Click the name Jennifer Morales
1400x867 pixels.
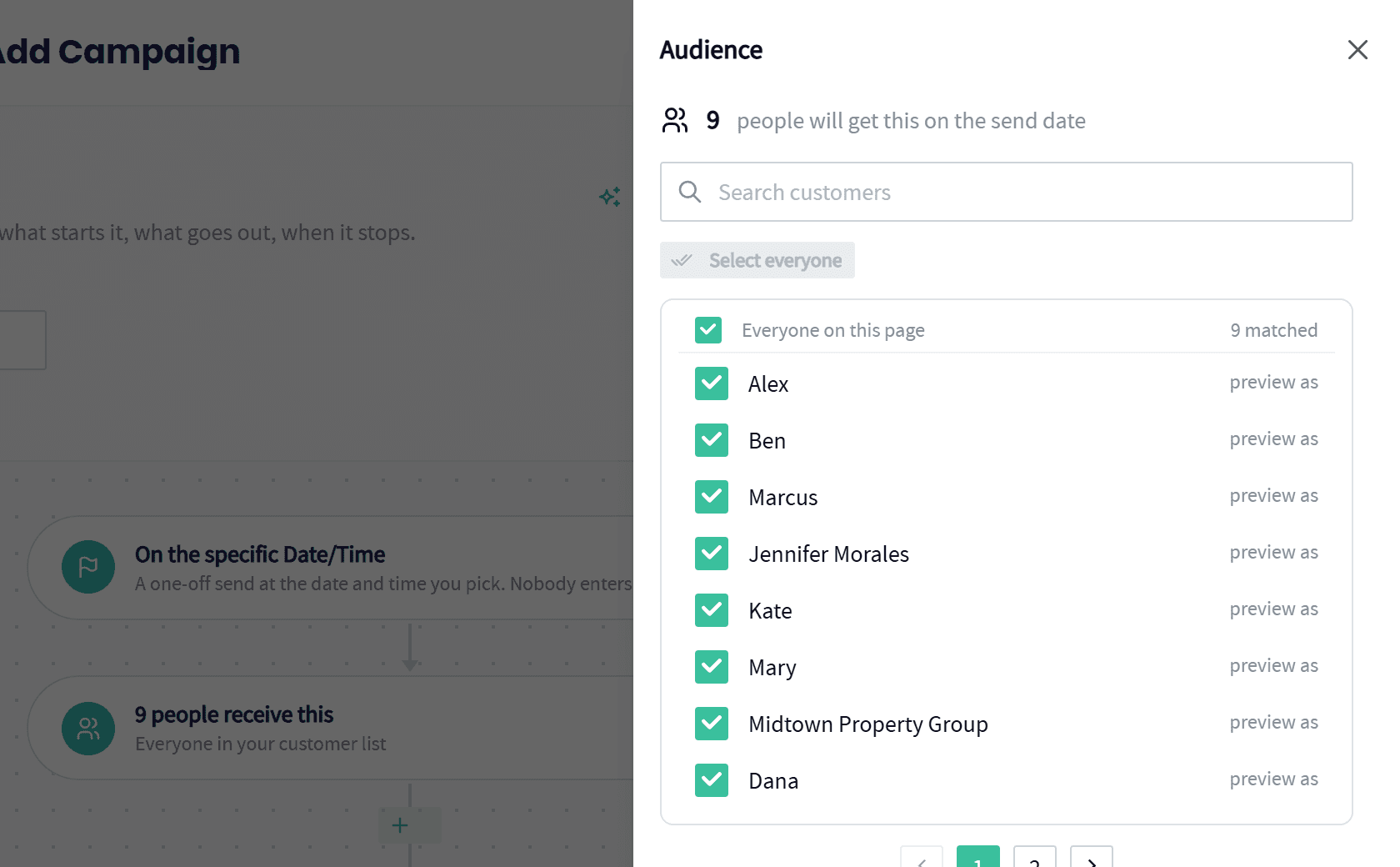828,554
